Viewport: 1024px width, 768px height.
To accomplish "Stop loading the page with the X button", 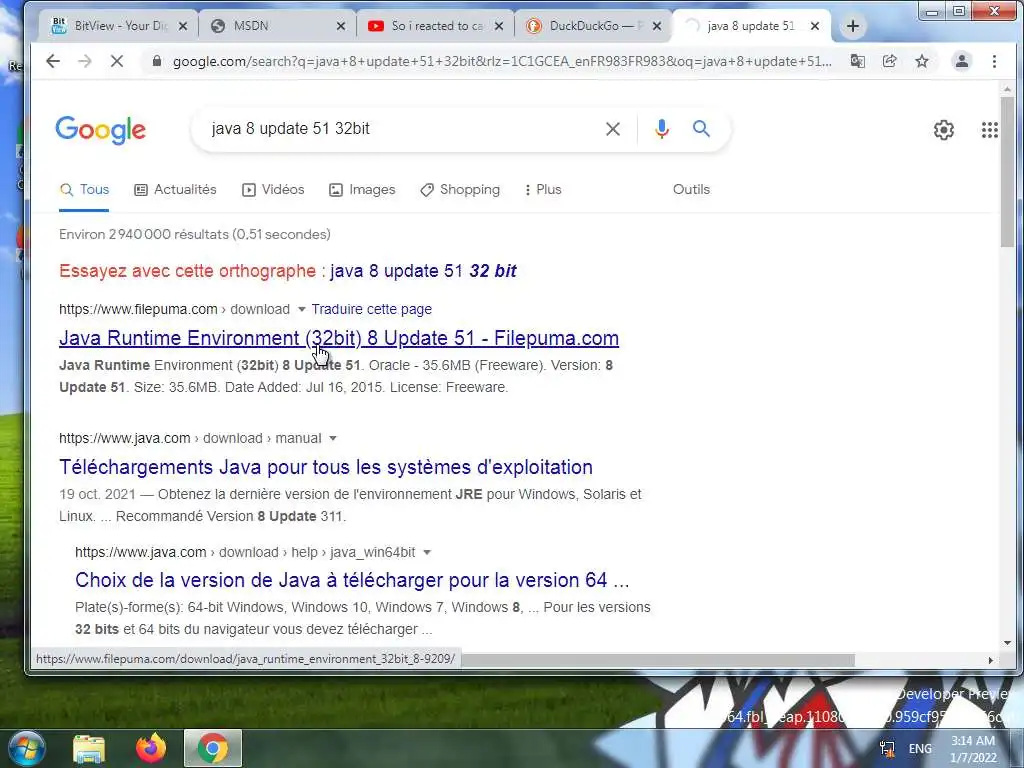I will click(x=117, y=61).
